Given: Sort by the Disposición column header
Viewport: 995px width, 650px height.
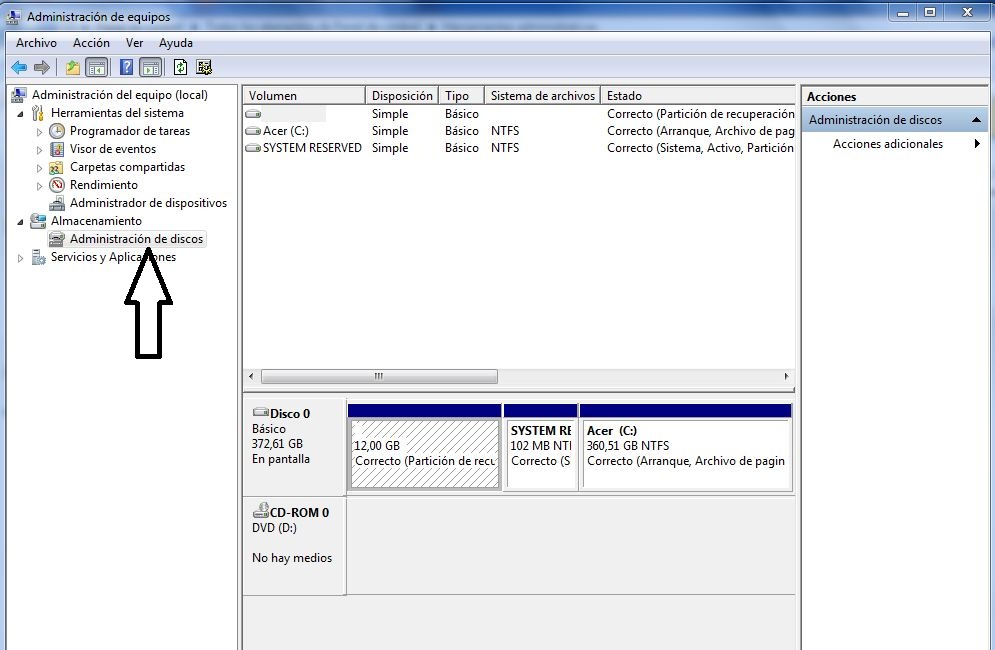Looking at the screenshot, I should pos(402,95).
